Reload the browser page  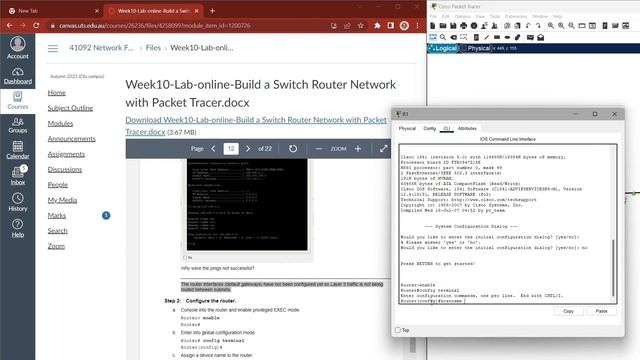pyautogui.click(x=36, y=25)
